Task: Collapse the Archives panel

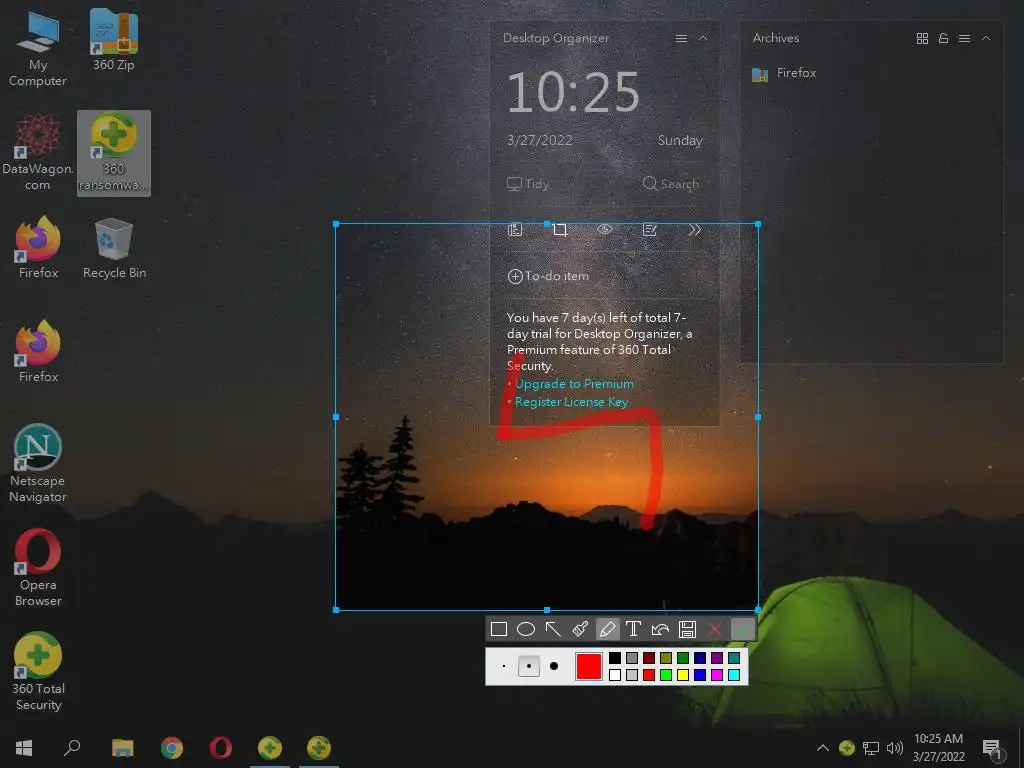Action: (x=985, y=39)
